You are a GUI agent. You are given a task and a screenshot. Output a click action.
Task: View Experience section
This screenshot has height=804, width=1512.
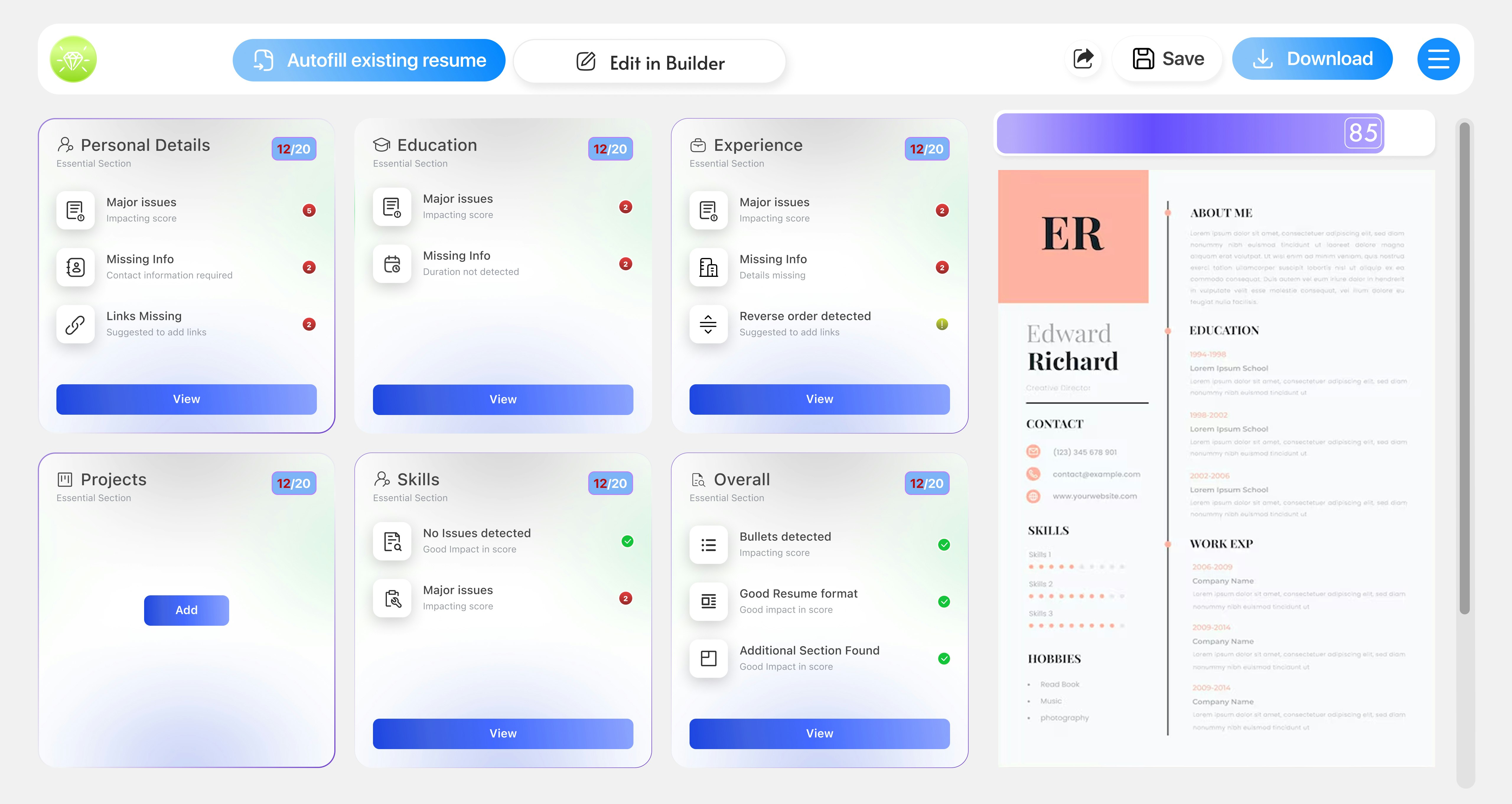click(819, 399)
